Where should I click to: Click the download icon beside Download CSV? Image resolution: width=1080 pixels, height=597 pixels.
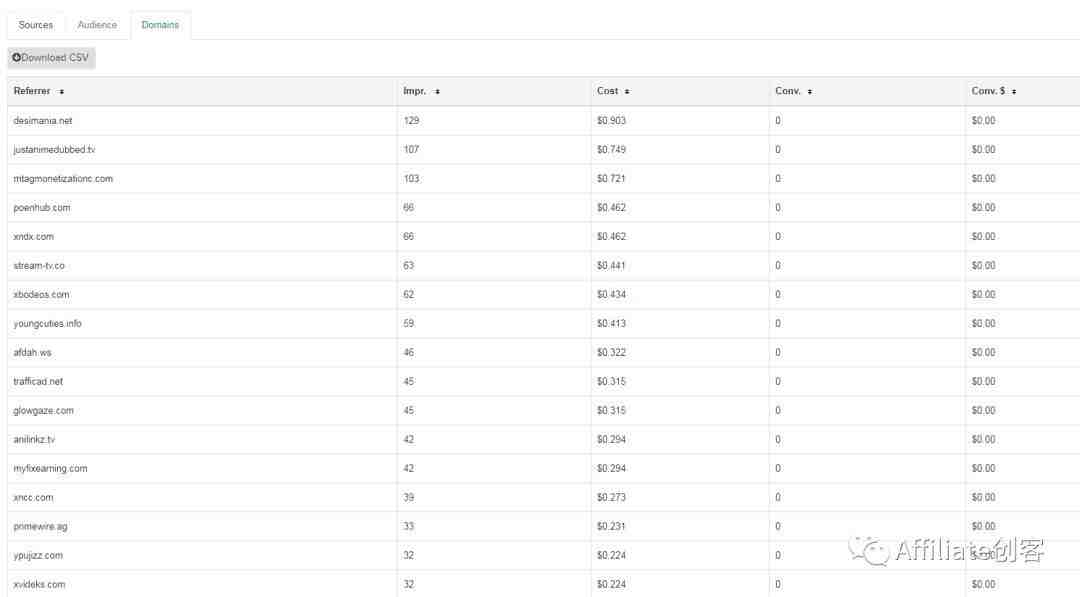pos(17,57)
